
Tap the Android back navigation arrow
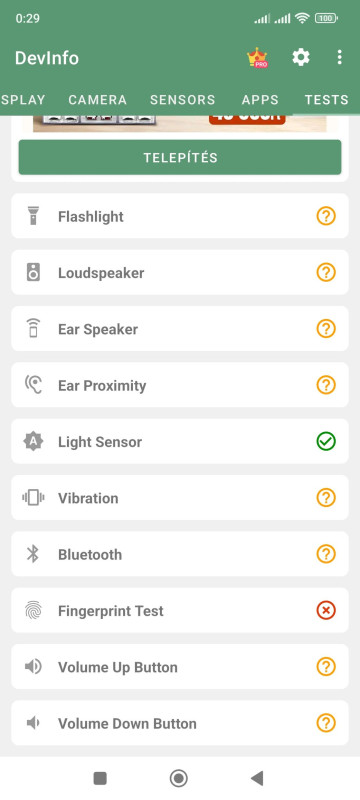click(258, 778)
